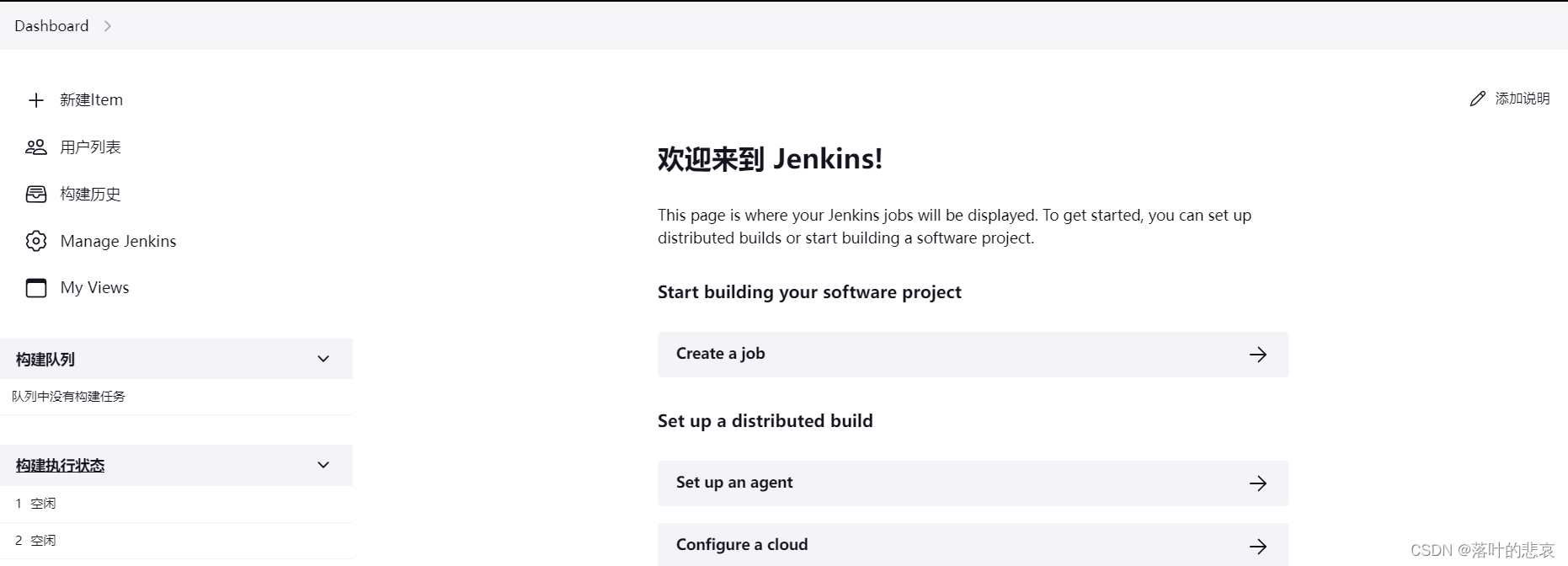Image resolution: width=1568 pixels, height=566 pixels.
Task: Collapse the 构建执行状态 panel chevron
Action: (x=323, y=465)
